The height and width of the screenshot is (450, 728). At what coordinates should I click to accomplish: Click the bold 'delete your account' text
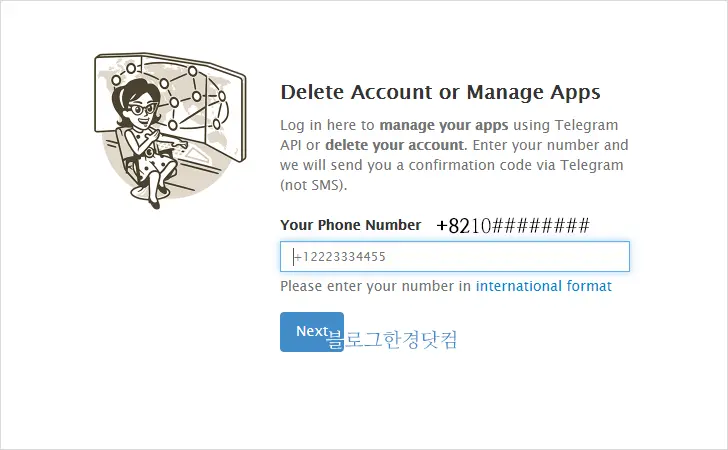point(395,145)
